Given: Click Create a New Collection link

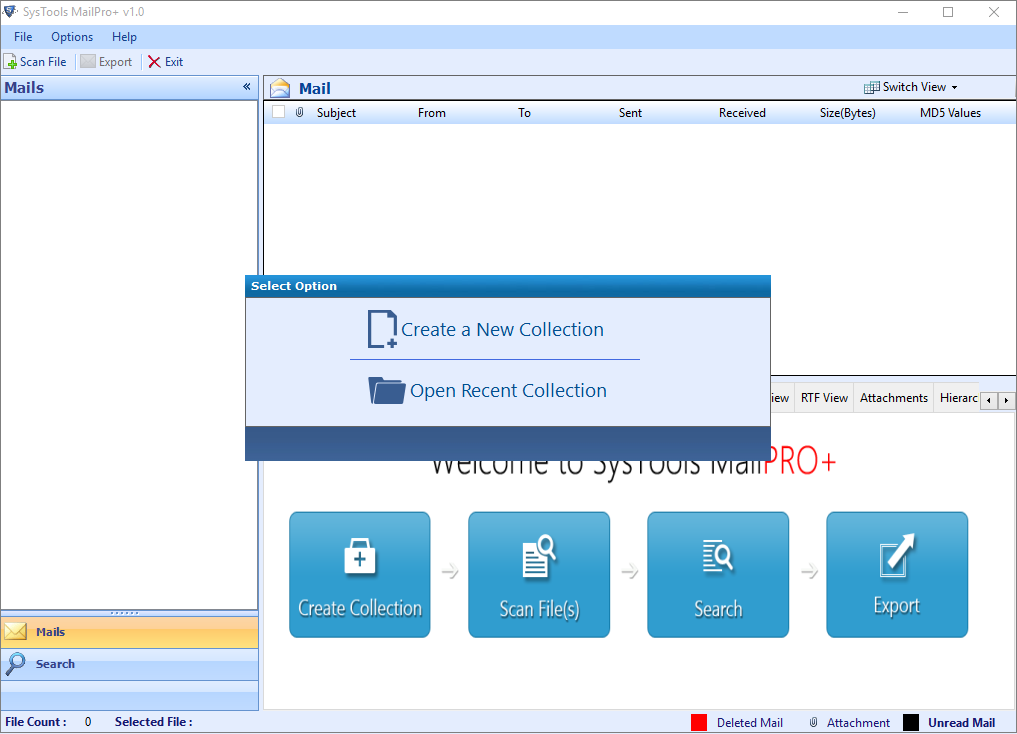Looking at the screenshot, I should tap(502, 329).
